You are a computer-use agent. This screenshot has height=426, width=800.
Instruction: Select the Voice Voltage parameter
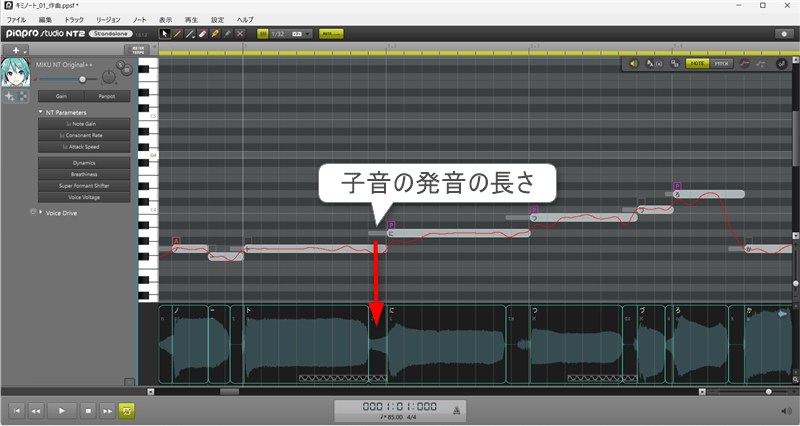pyautogui.click(x=84, y=197)
